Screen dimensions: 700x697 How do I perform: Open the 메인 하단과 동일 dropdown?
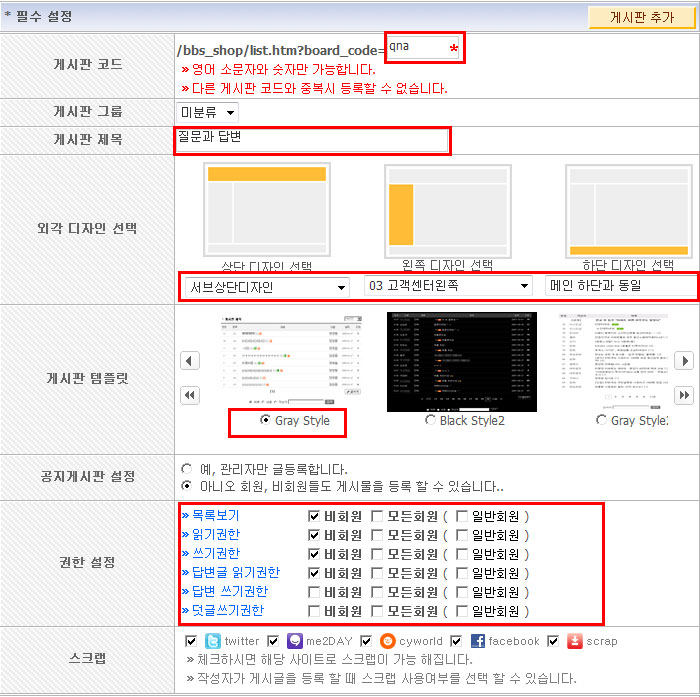coord(621,285)
